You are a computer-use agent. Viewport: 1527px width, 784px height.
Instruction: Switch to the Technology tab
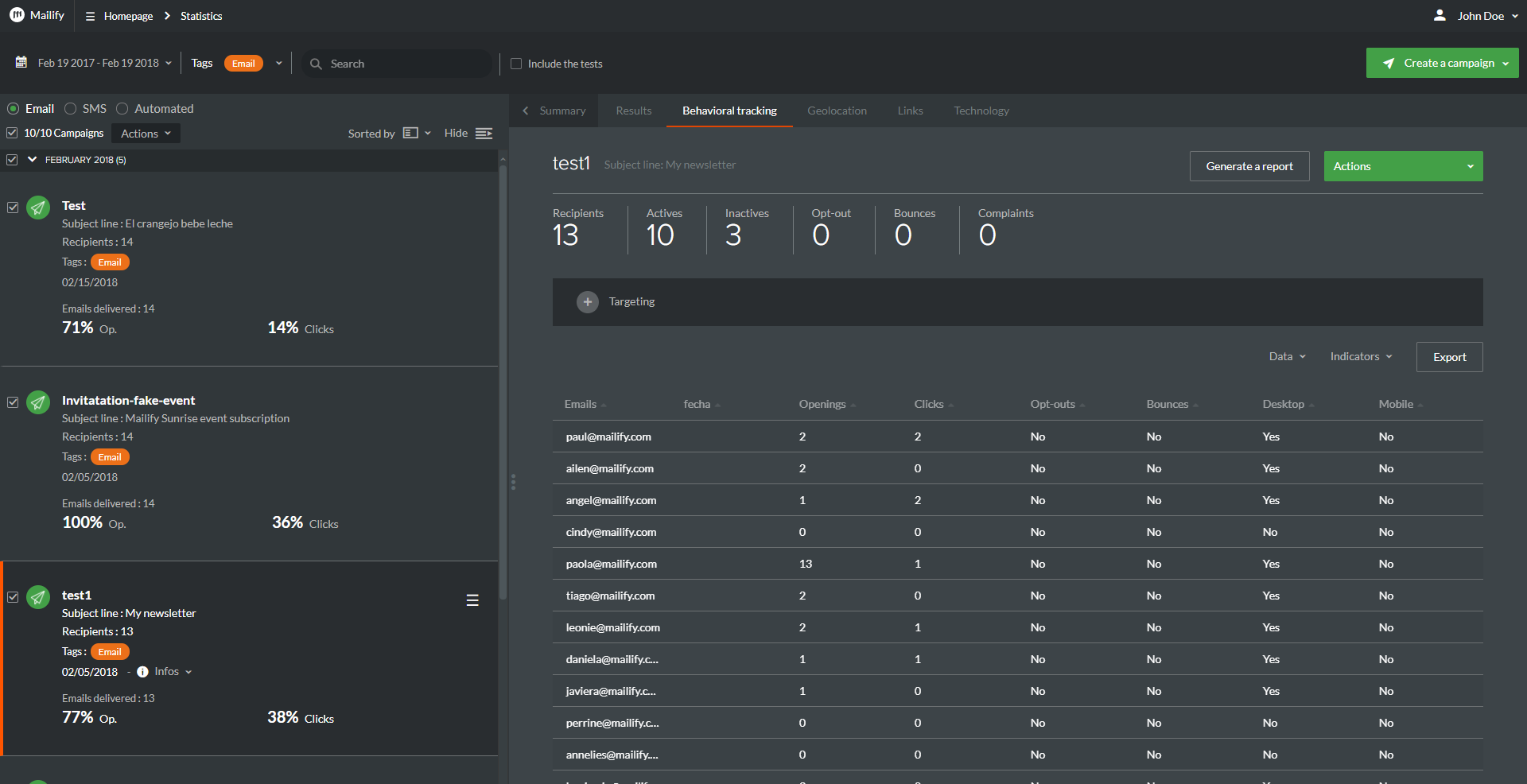981,111
